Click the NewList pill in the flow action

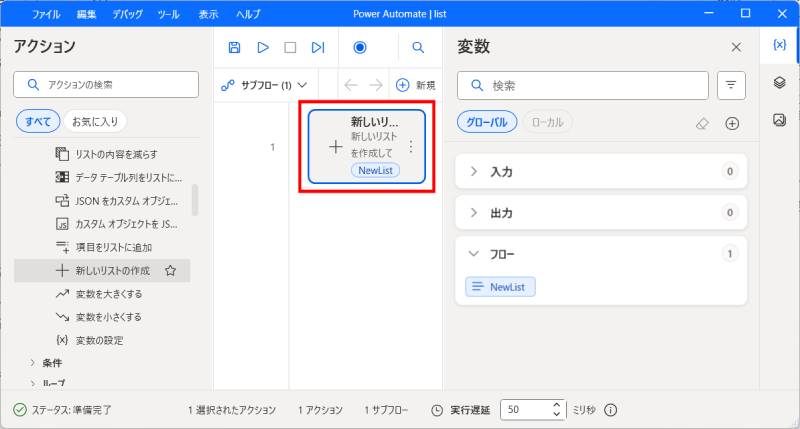pos(375,170)
